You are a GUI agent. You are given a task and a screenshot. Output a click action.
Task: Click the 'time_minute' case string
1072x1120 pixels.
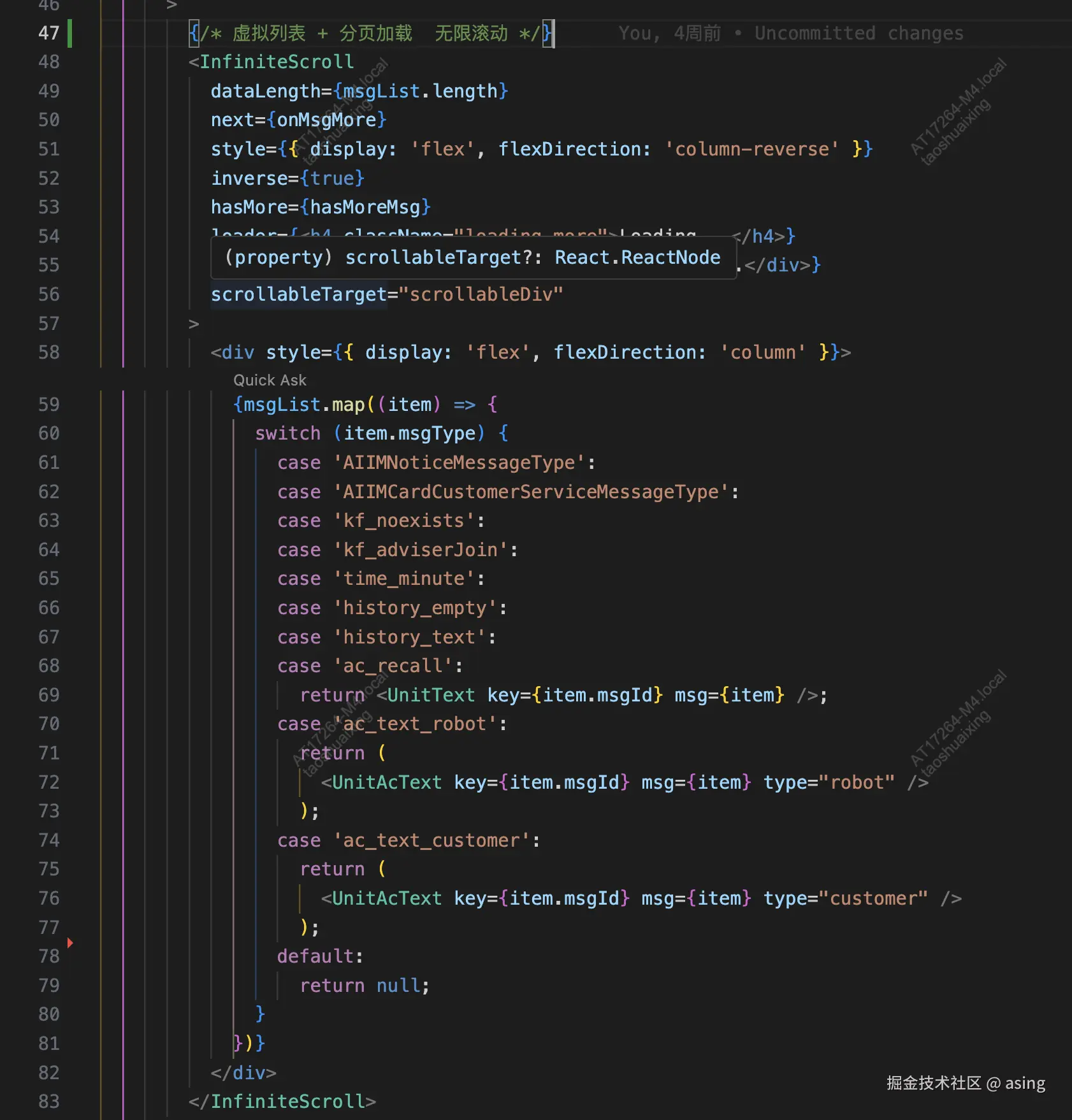pyautogui.click(x=404, y=578)
